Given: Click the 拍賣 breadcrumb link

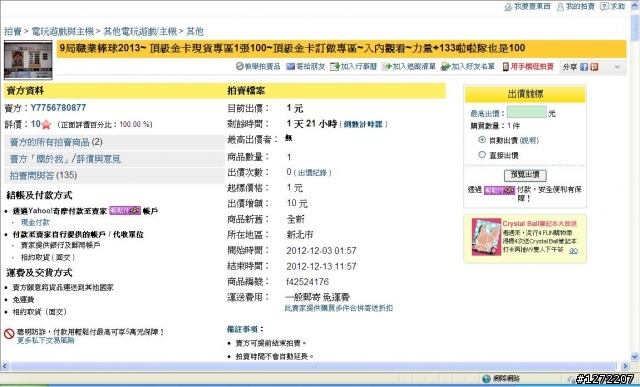Looking at the screenshot, I should coord(13,31).
